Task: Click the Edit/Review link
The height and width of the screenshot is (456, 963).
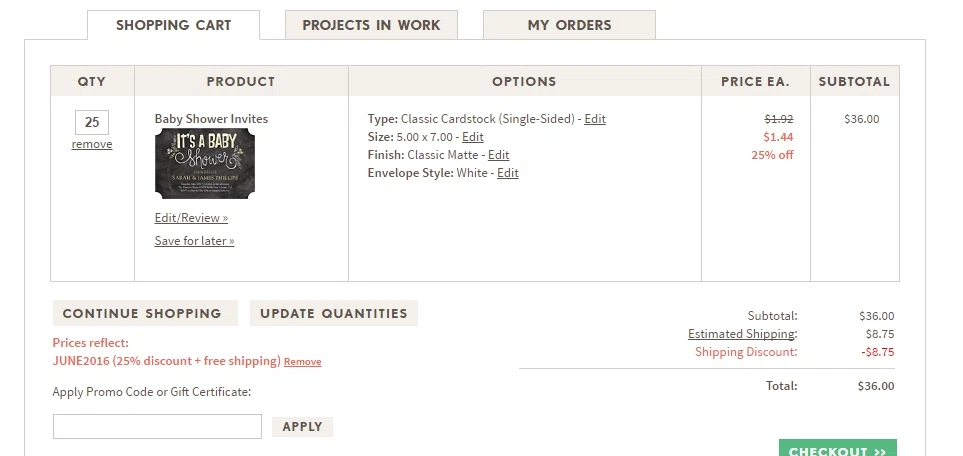Action: coord(191,218)
